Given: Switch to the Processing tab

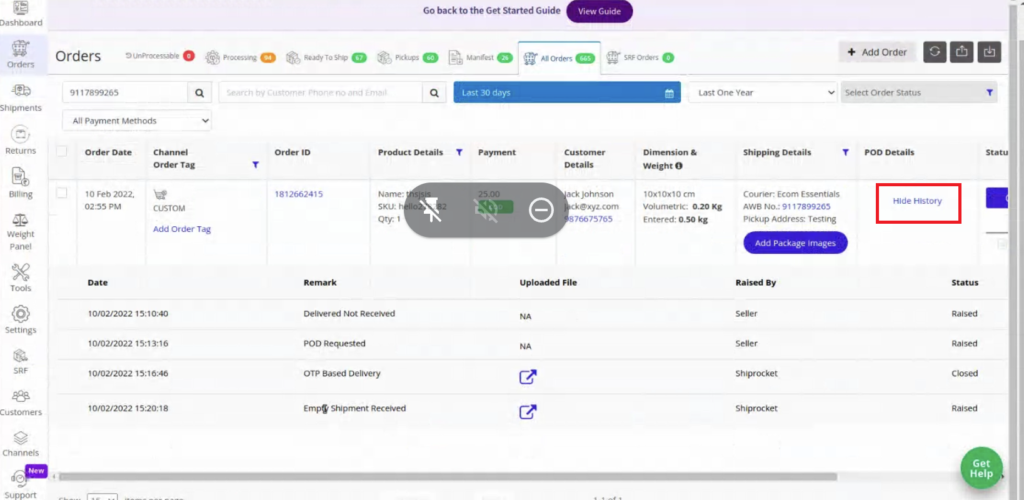Looking at the screenshot, I should point(240,57).
